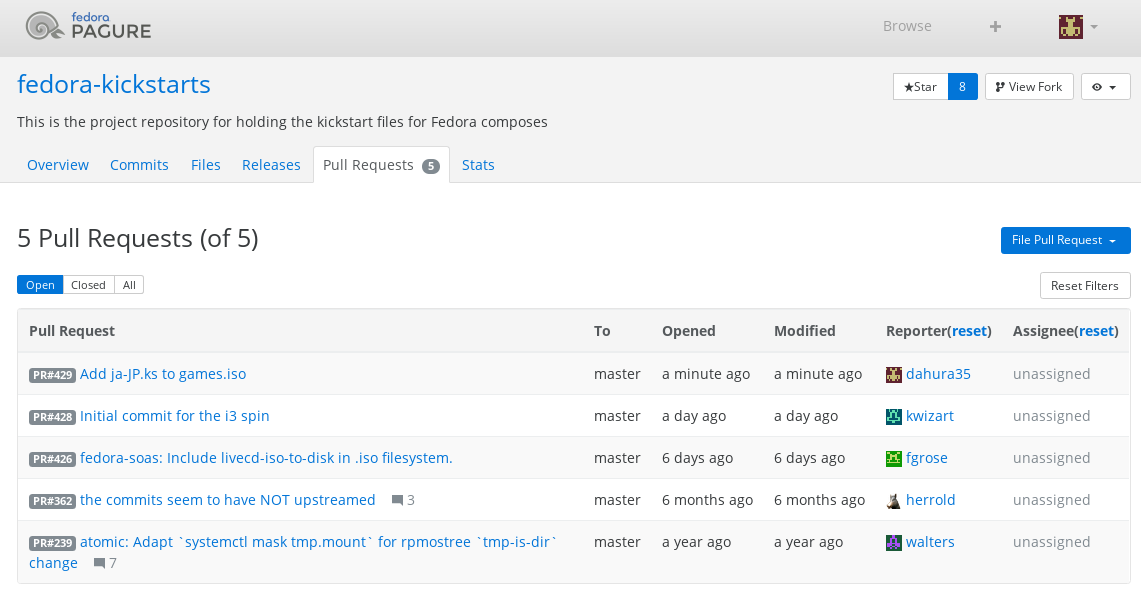Open PR 'Initial commit for the i3 spin'
Image resolution: width=1141 pixels, height=591 pixels.
tap(174, 416)
